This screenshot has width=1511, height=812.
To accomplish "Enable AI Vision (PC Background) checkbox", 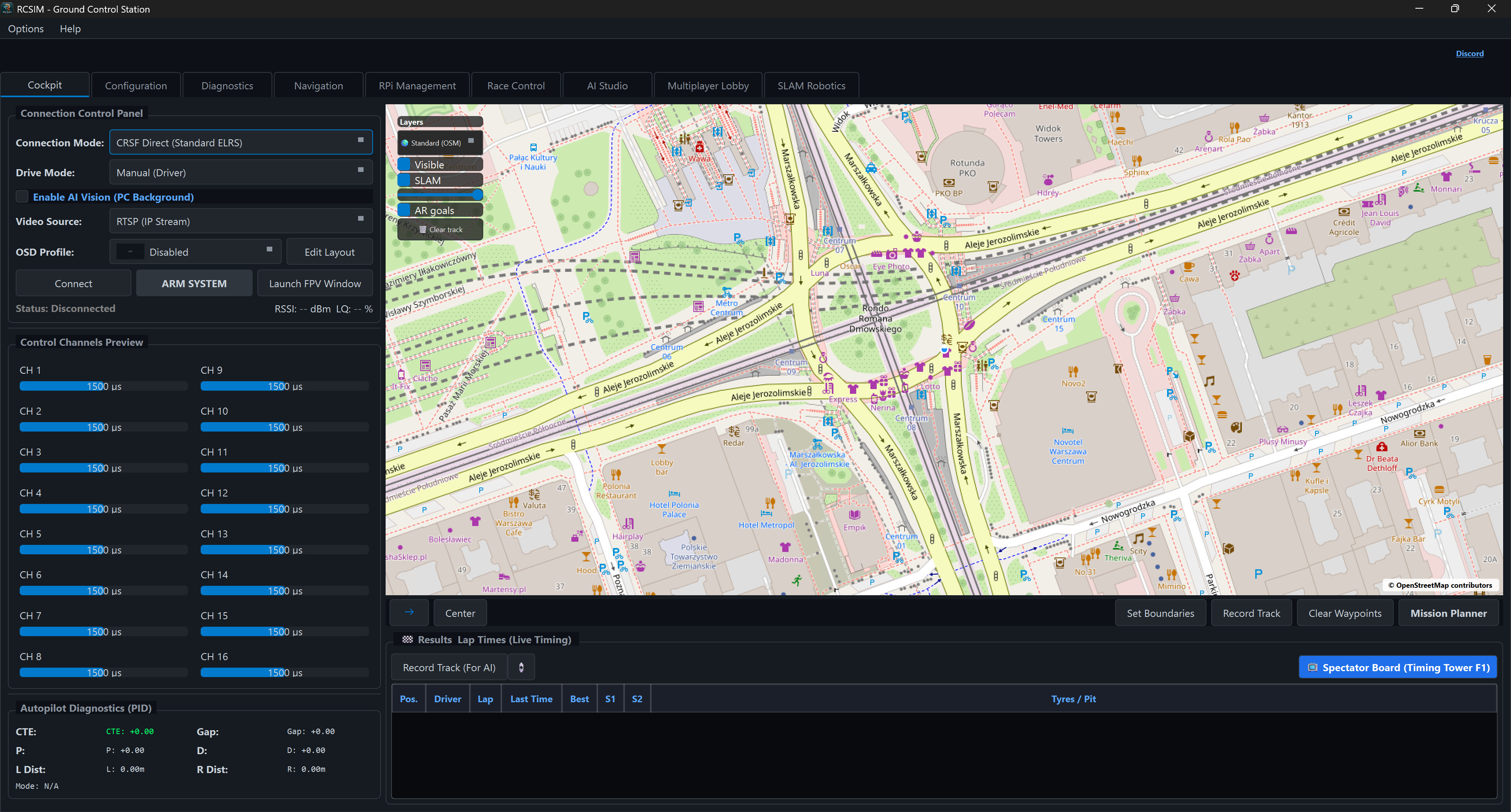I will pos(22,197).
